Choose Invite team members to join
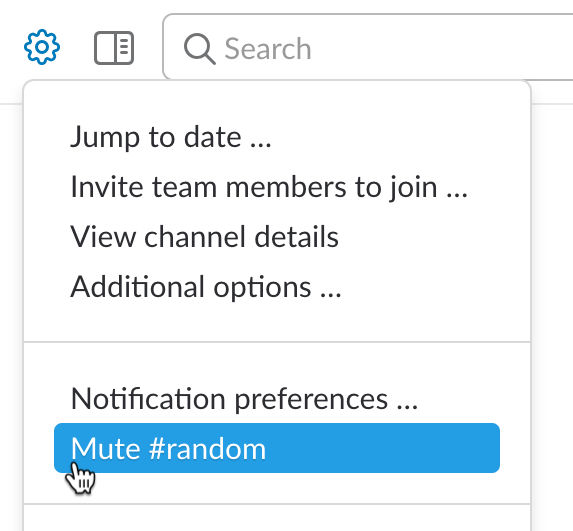The image size is (573, 531). pyautogui.click(x=277, y=187)
